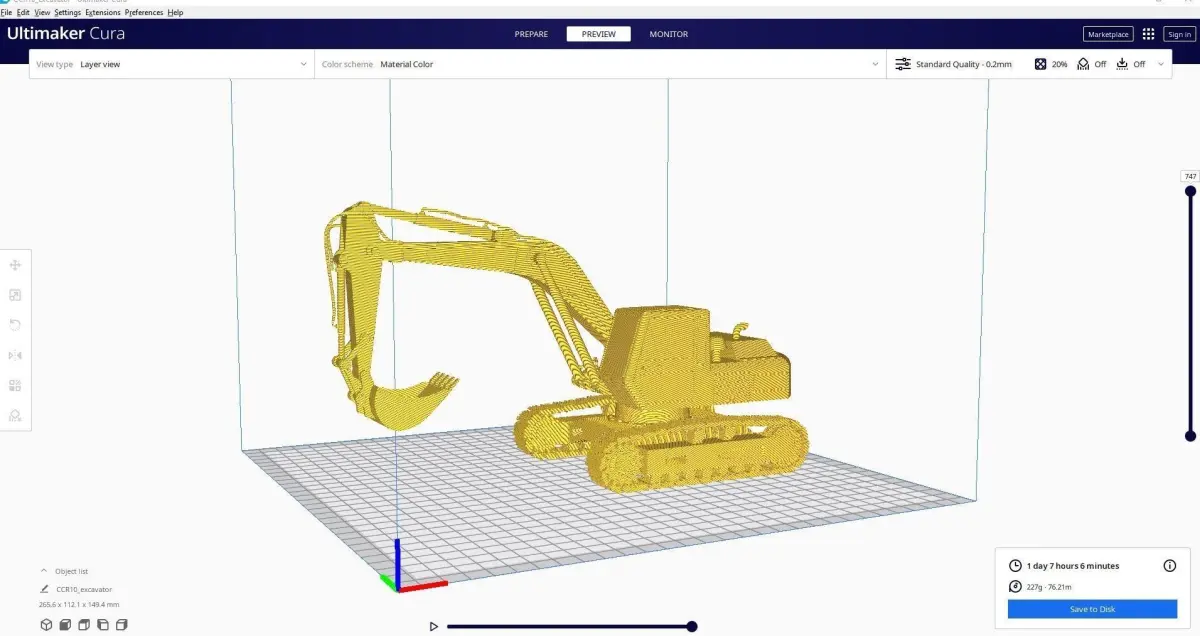This screenshot has height=636, width=1200.
Task: Open the Preferences menu
Action: click(x=144, y=13)
